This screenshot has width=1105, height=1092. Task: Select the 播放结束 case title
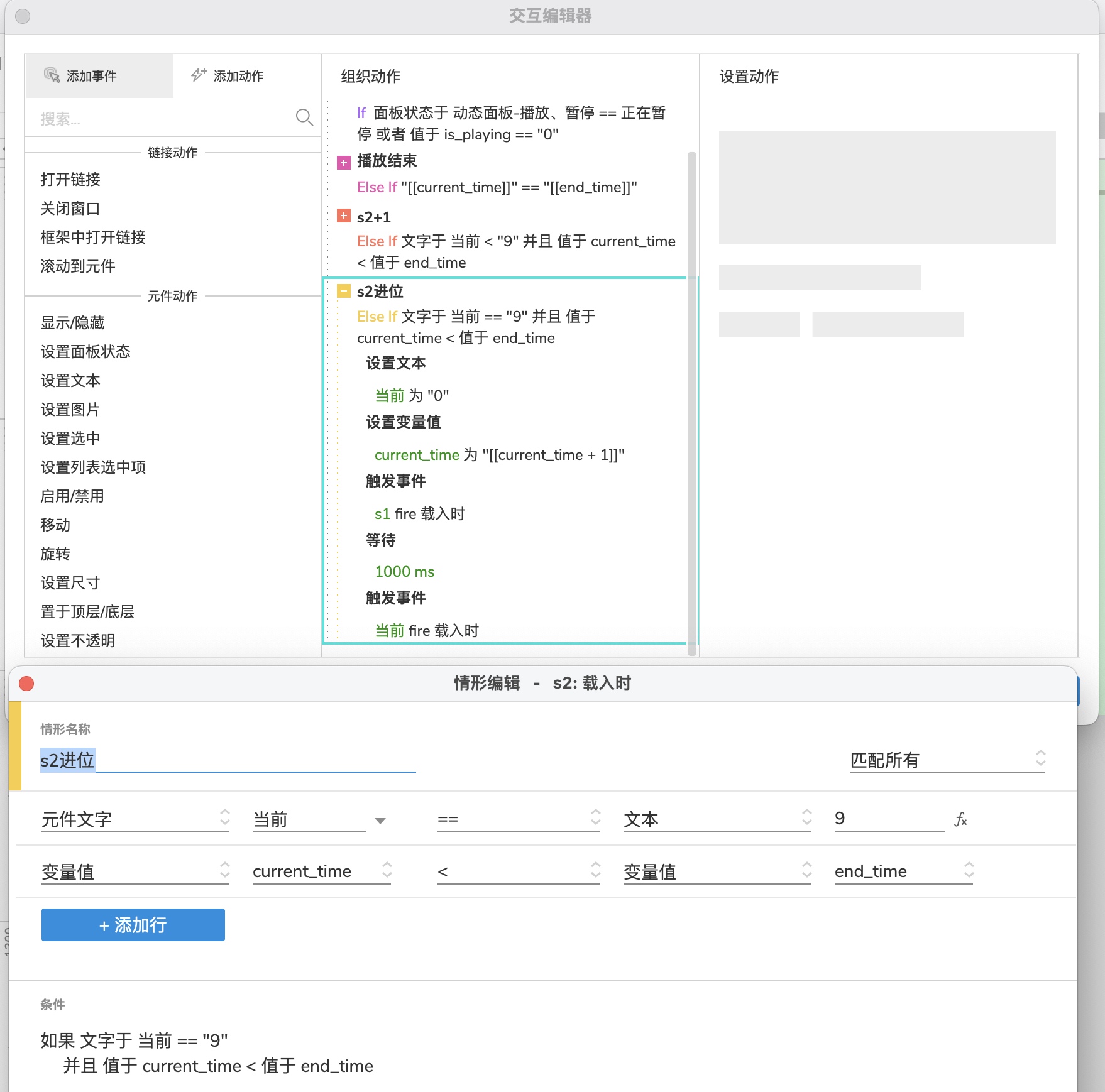point(387,161)
